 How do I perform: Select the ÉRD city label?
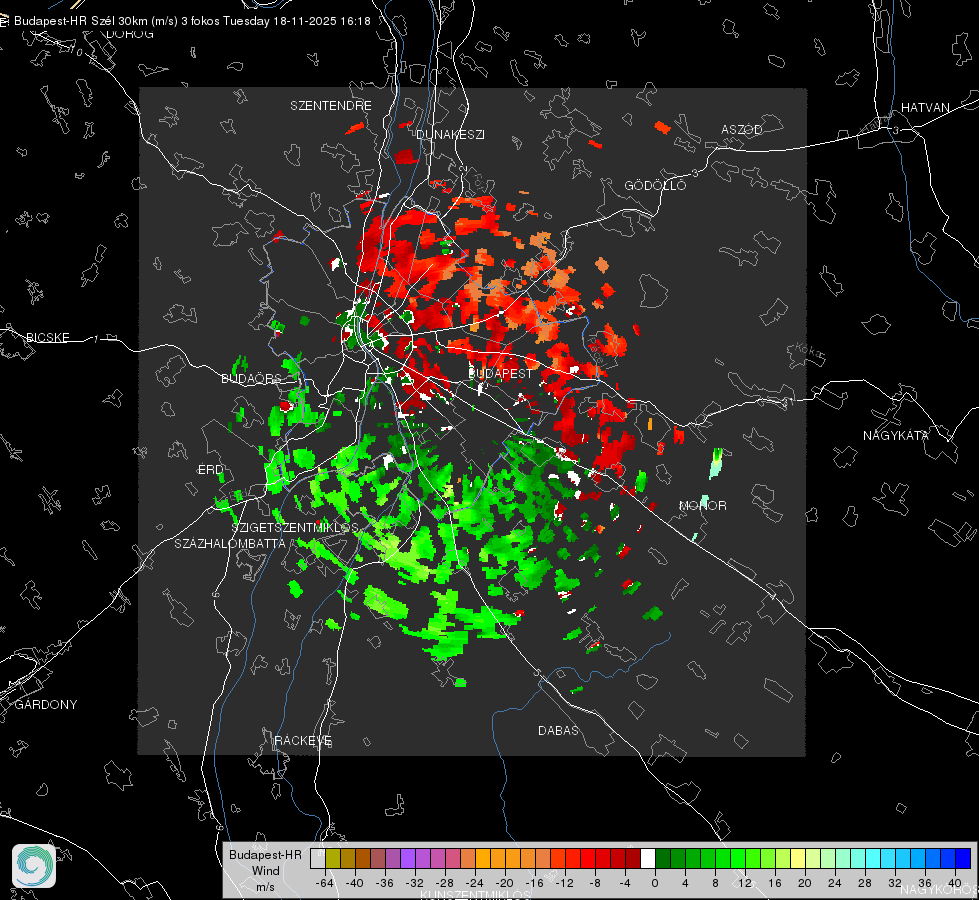[x=210, y=470]
